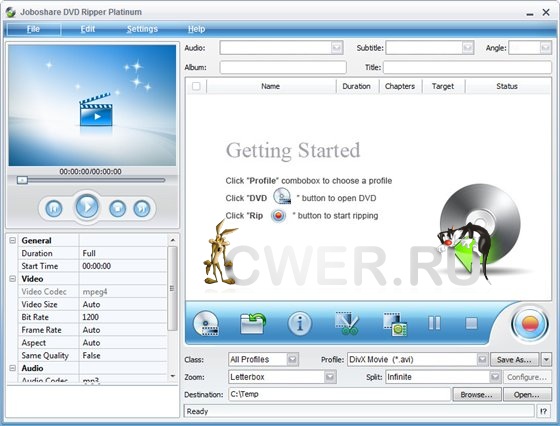This screenshot has height=426, width=560.
Task: Open the Help menu
Action: click(196, 29)
